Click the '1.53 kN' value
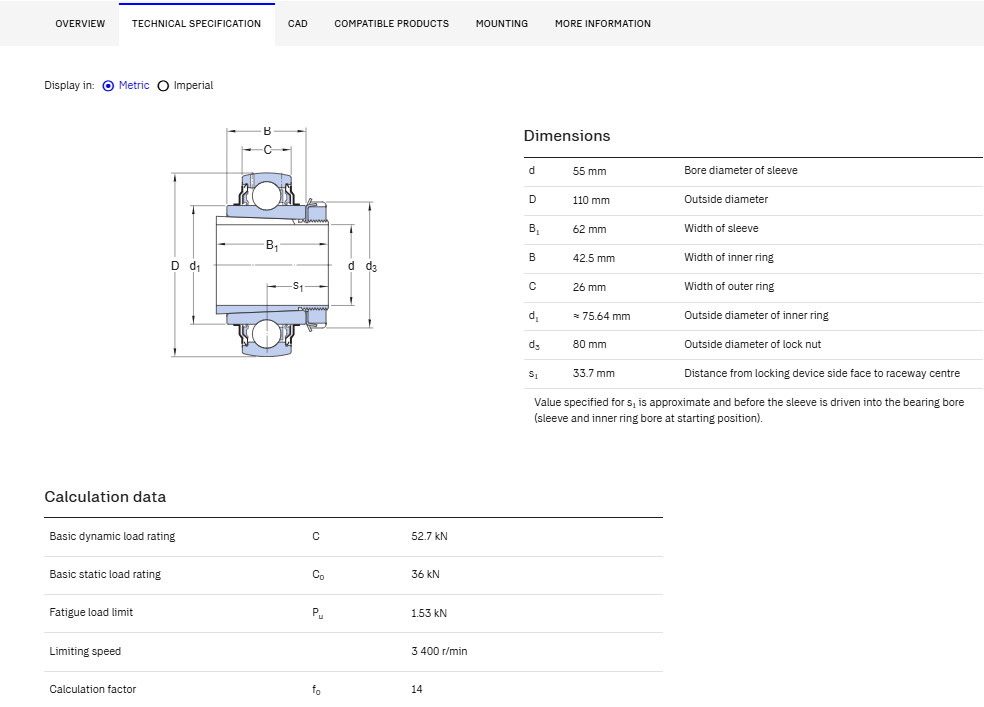The width and height of the screenshot is (984, 707). (429, 614)
